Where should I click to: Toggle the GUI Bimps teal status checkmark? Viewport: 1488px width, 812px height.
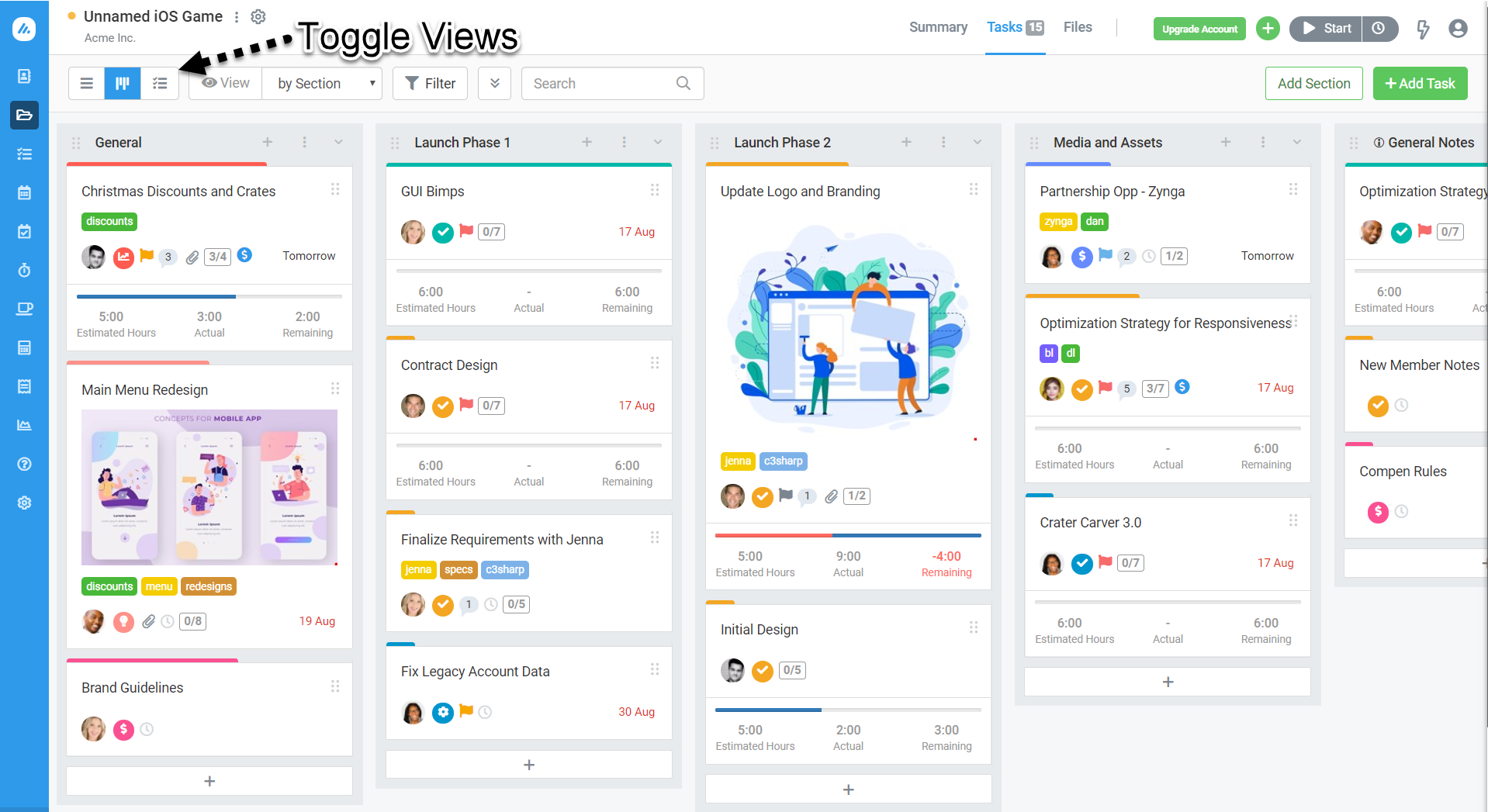tap(442, 232)
